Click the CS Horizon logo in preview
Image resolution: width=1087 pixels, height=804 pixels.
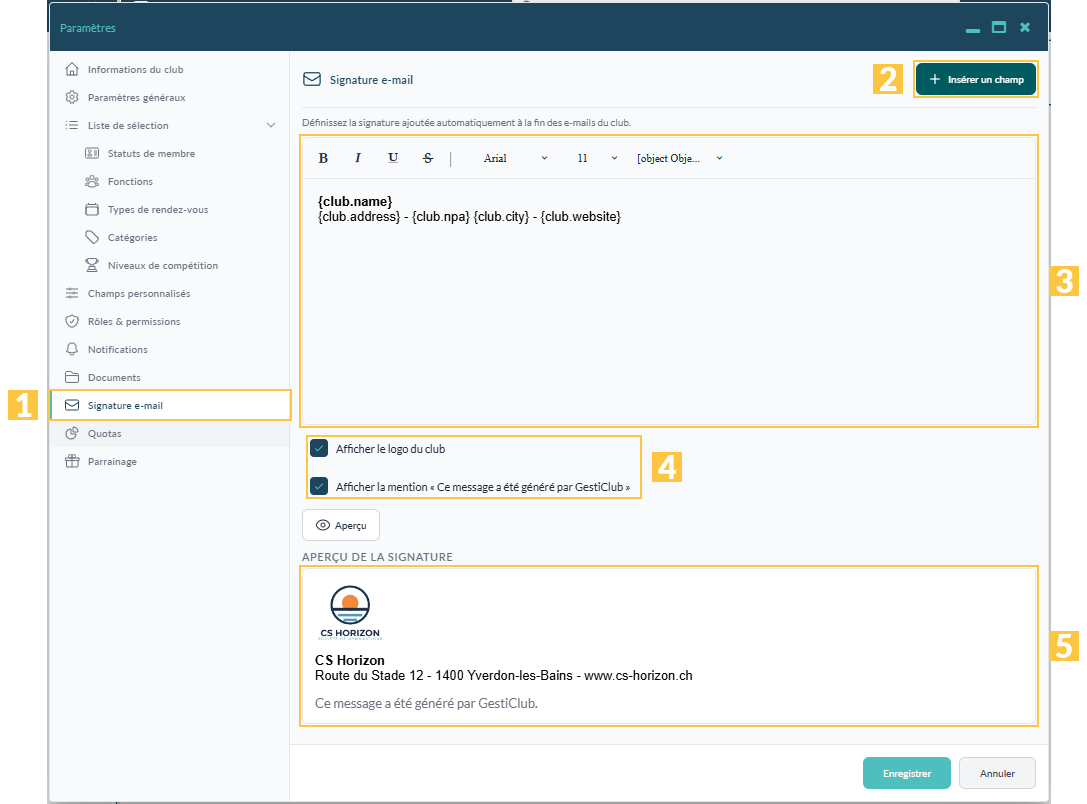pyautogui.click(x=350, y=613)
